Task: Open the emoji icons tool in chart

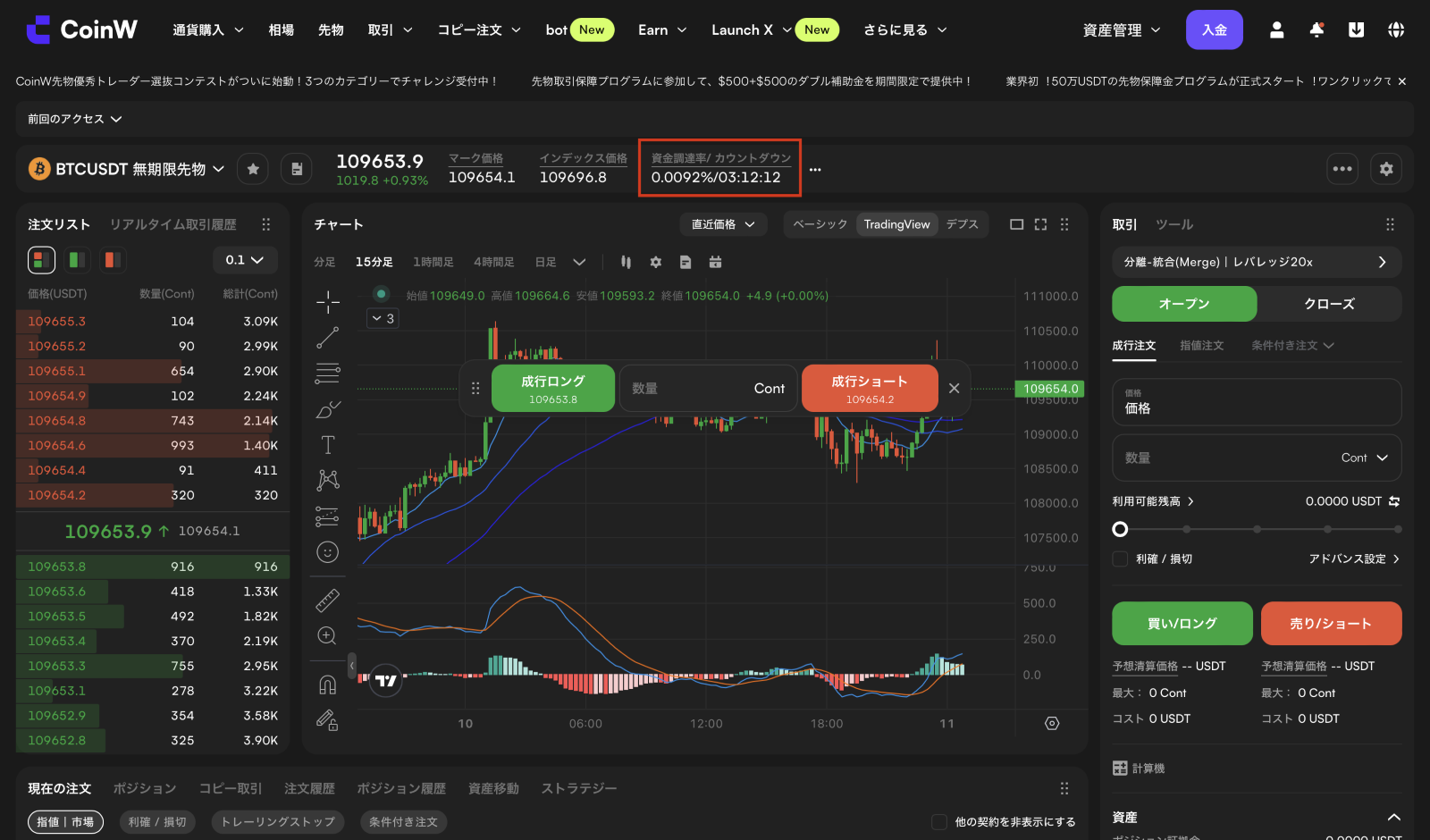Action: (x=327, y=552)
